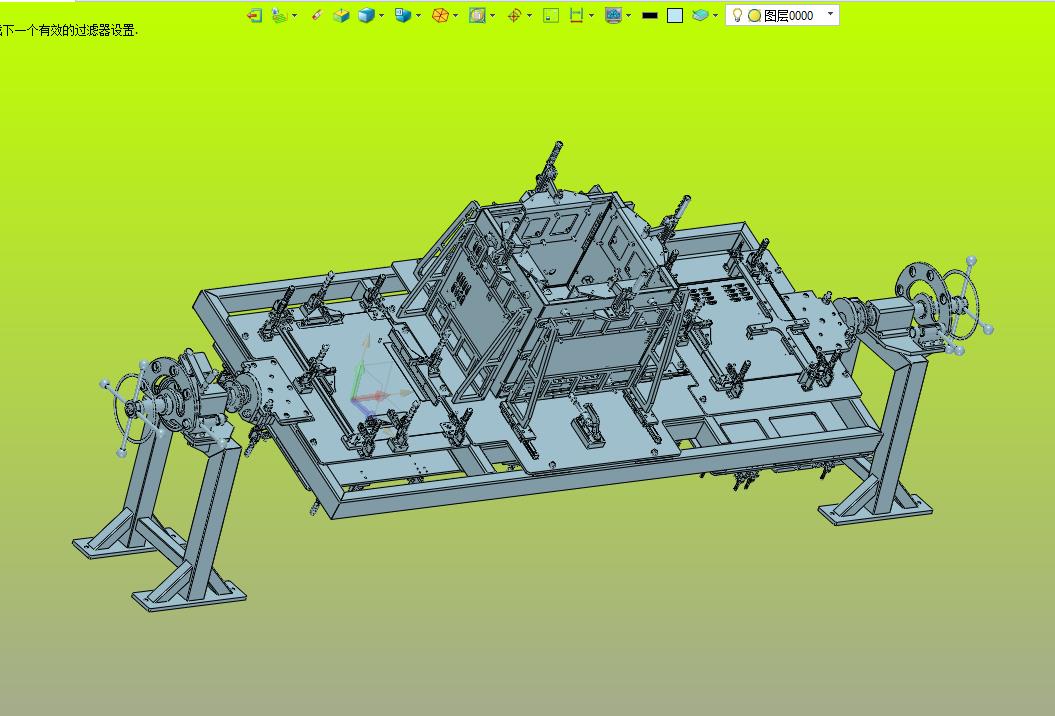Click the blue view orientation cube icon
This screenshot has width=1055, height=716.
(403, 15)
